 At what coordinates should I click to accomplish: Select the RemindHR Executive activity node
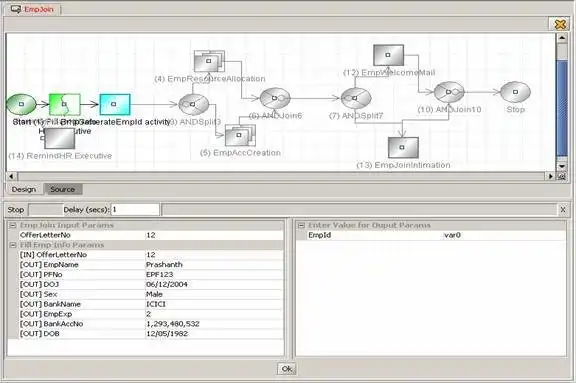[x=59, y=138]
